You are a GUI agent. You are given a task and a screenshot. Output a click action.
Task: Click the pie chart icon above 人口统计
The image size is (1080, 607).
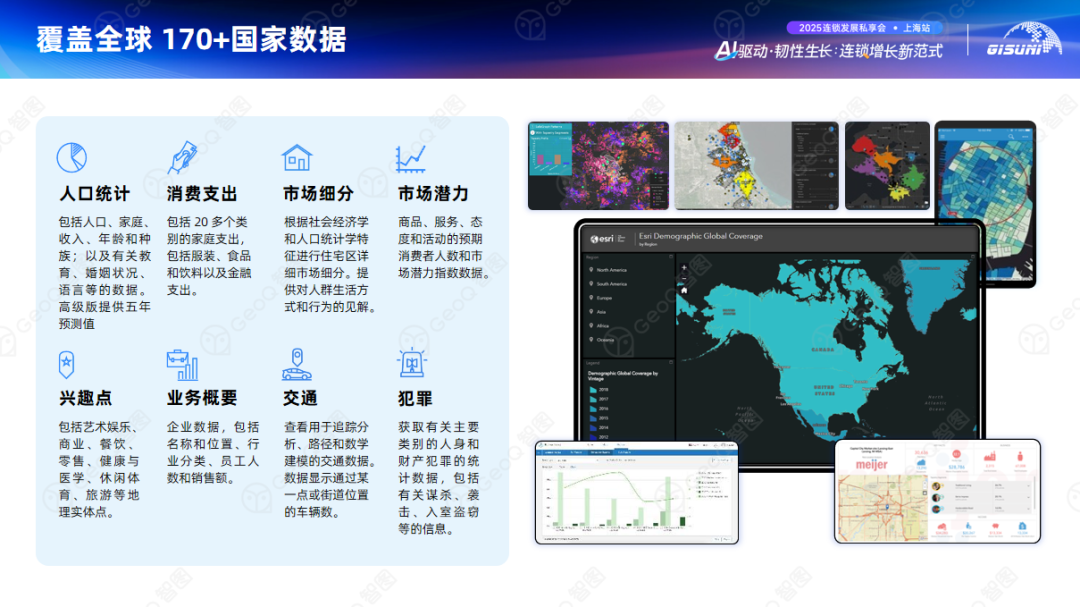point(72,158)
